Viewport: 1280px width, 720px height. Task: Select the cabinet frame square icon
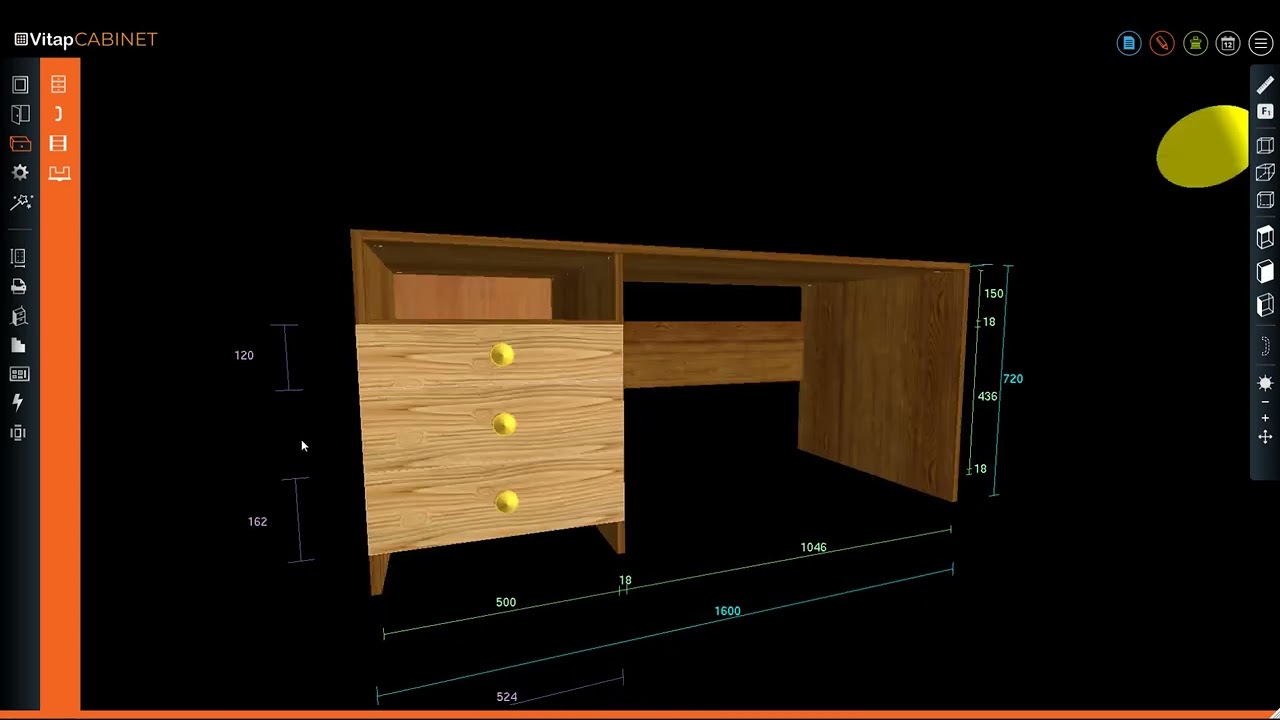tap(20, 85)
